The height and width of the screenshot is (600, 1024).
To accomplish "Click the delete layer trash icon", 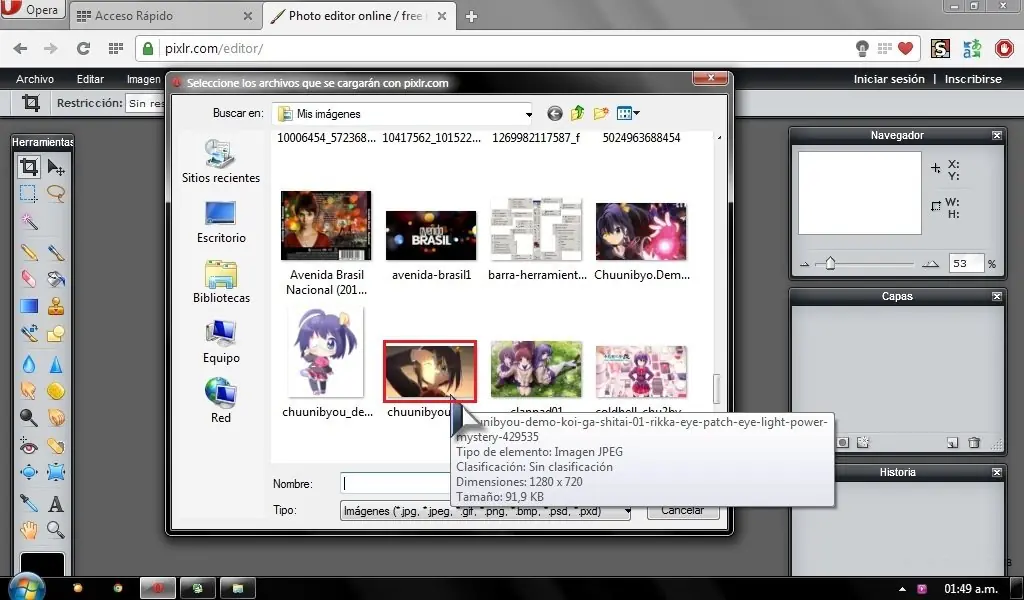I will tap(974, 443).
